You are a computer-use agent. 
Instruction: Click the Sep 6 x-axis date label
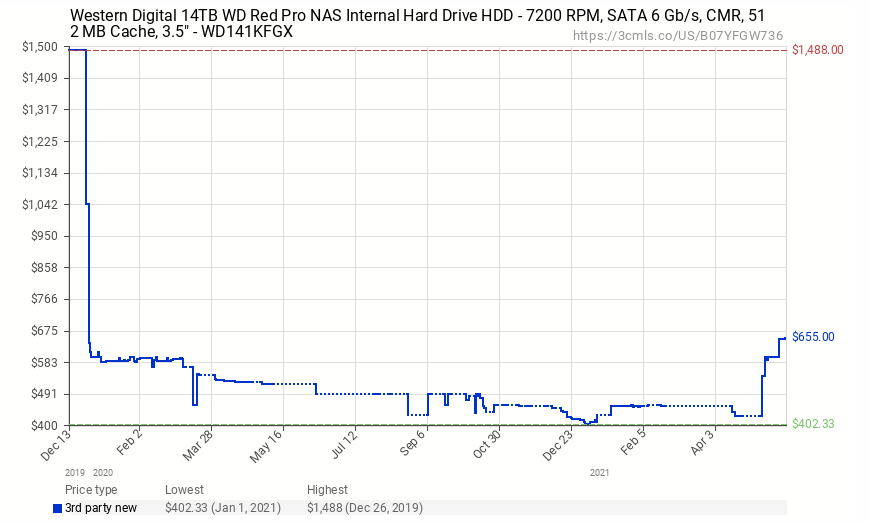(414, 442)
